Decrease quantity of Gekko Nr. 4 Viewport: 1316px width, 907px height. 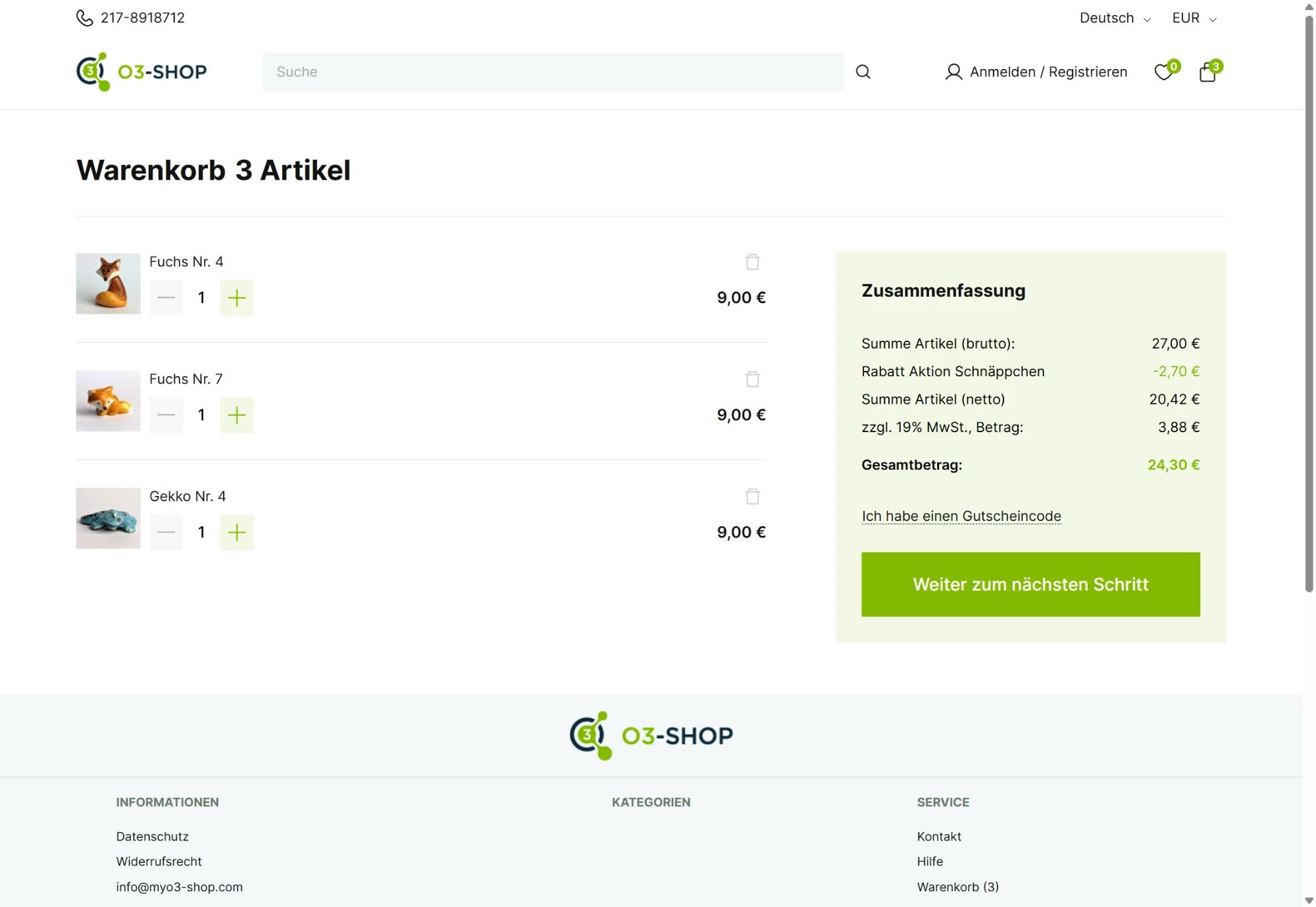pos(166,532)
